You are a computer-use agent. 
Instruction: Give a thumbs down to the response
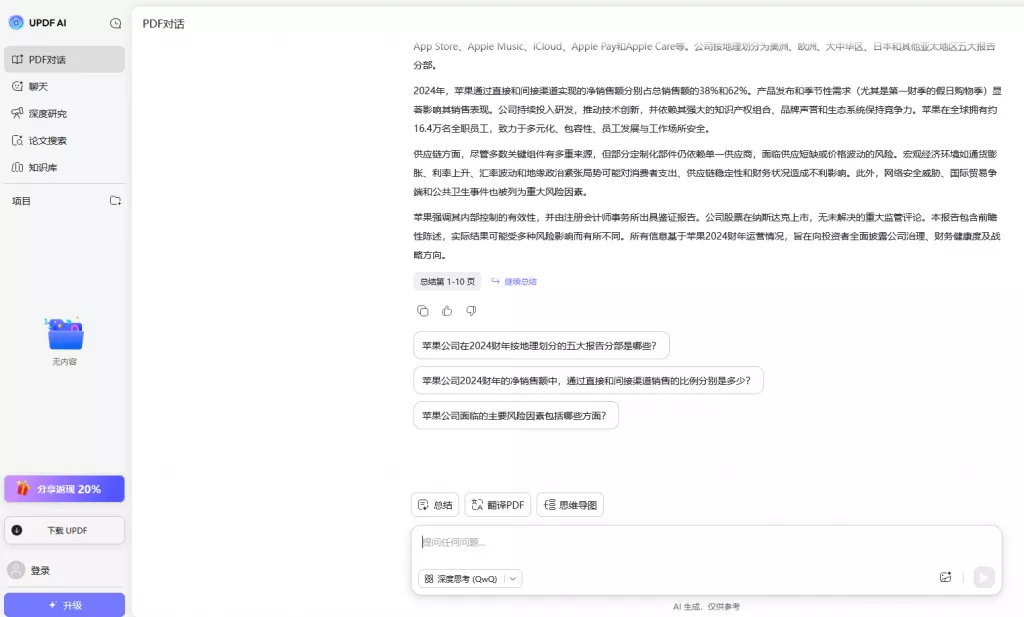471,311
